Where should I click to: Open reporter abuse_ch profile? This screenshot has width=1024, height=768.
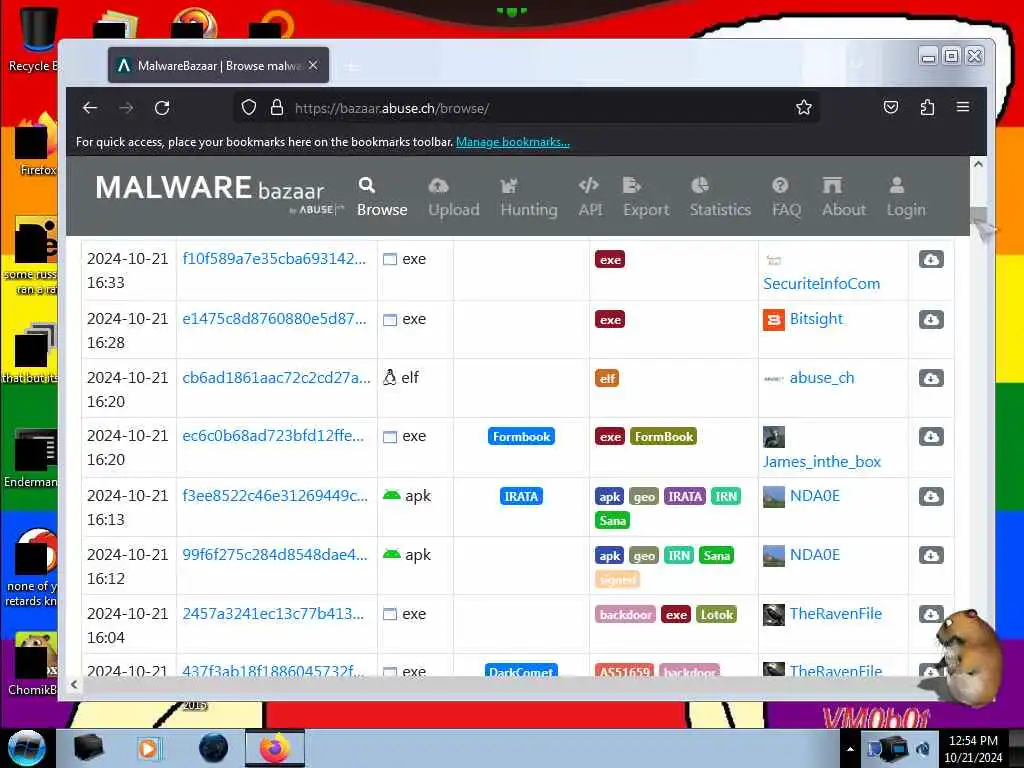[x=822, y=377]
